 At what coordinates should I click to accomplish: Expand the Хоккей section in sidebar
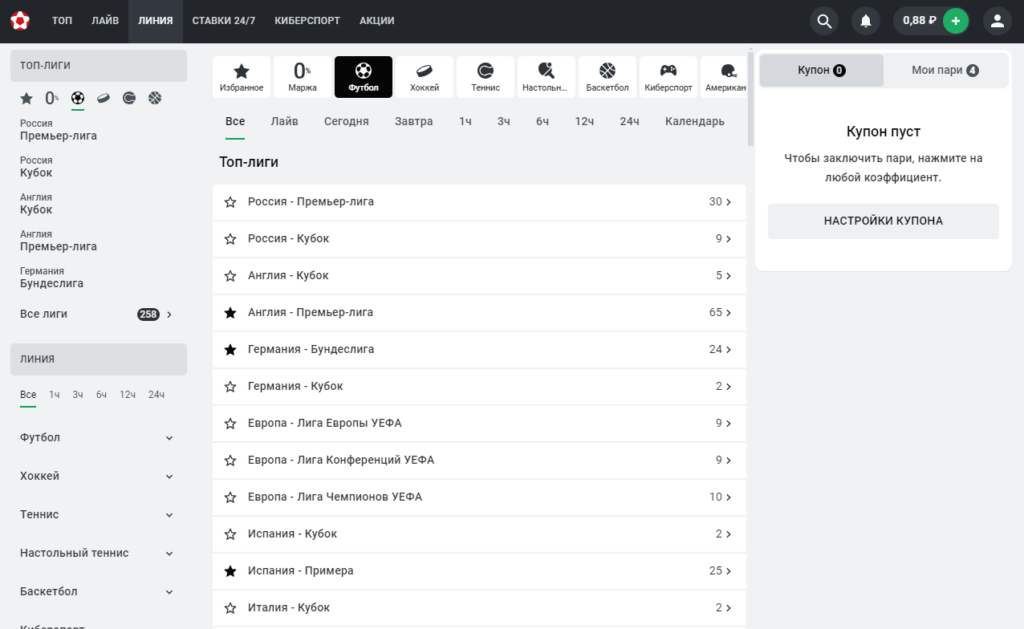click(x=97, y=476)
